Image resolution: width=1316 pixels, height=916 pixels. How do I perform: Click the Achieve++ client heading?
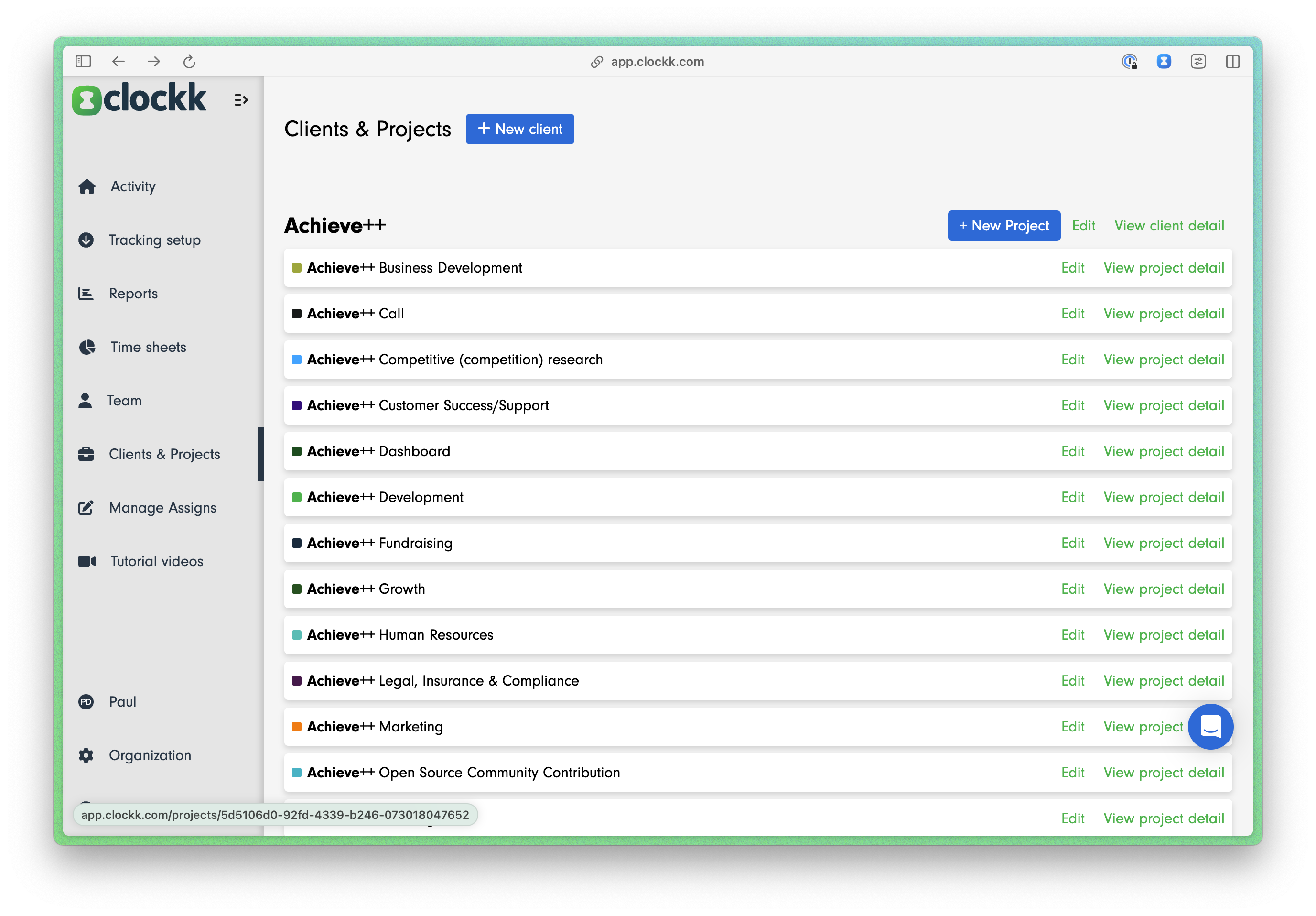click(335, 226)
